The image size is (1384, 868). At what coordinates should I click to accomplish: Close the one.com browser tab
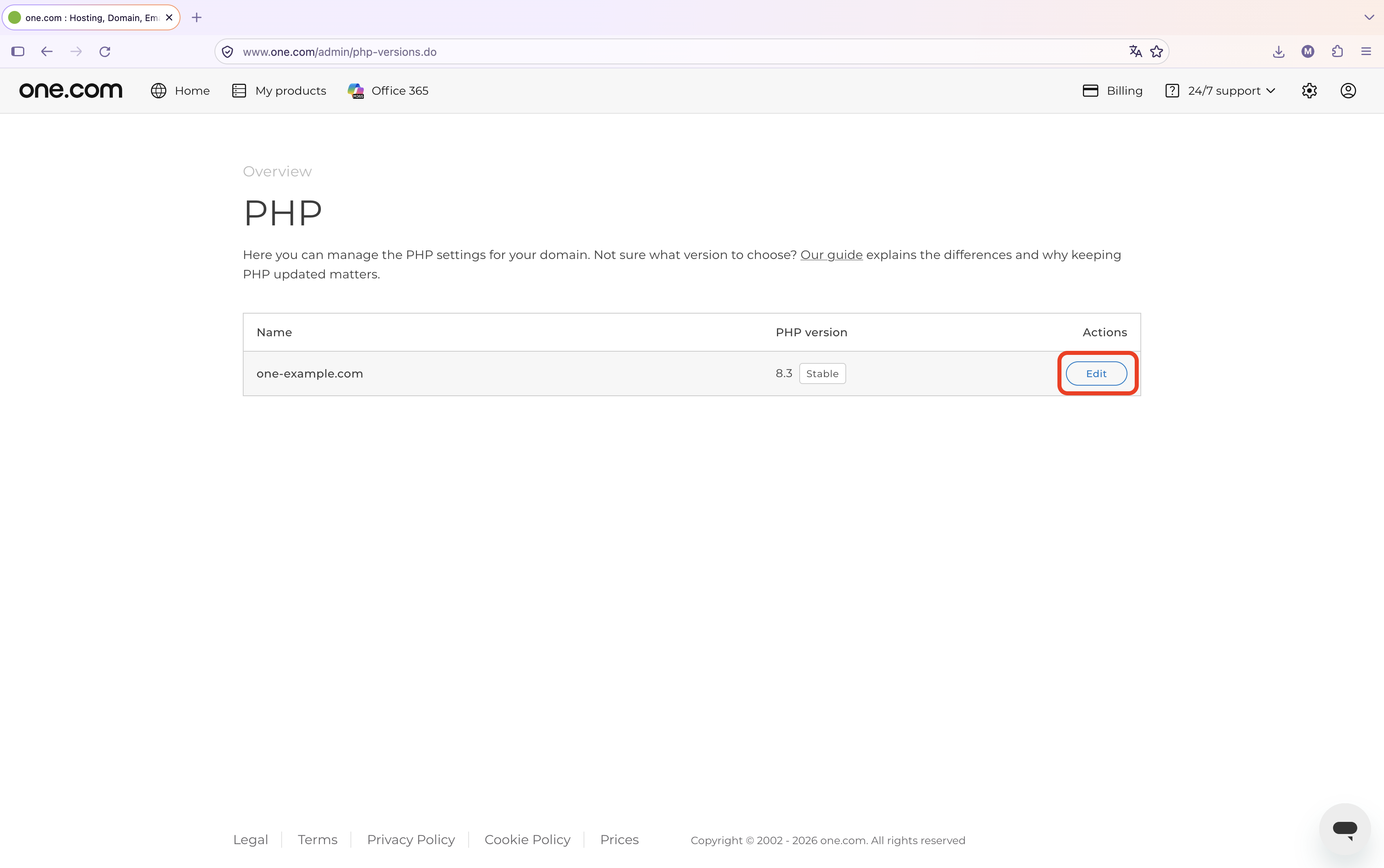pyautogui.click(x=169, y=18)
